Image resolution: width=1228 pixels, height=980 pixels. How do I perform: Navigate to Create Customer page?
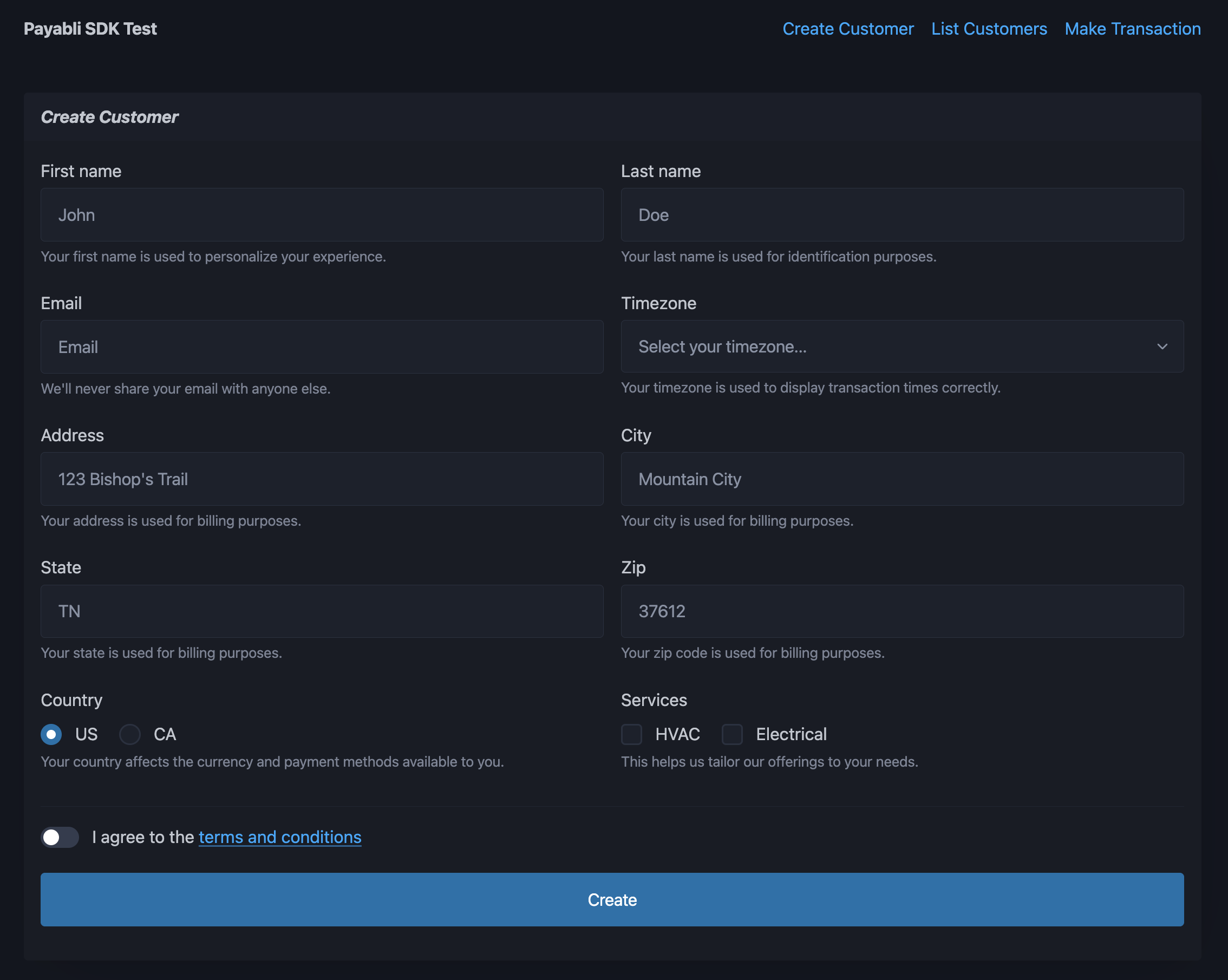click(x=848, y=29)
